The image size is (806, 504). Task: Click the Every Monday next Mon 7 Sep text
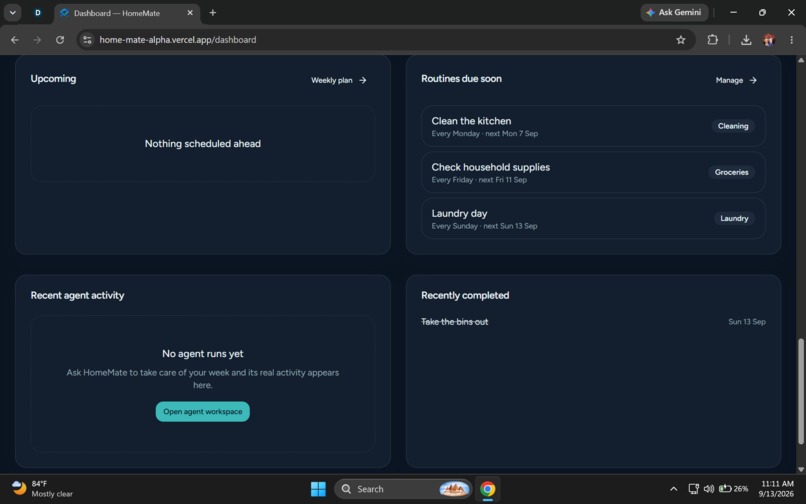click(485, 134)
